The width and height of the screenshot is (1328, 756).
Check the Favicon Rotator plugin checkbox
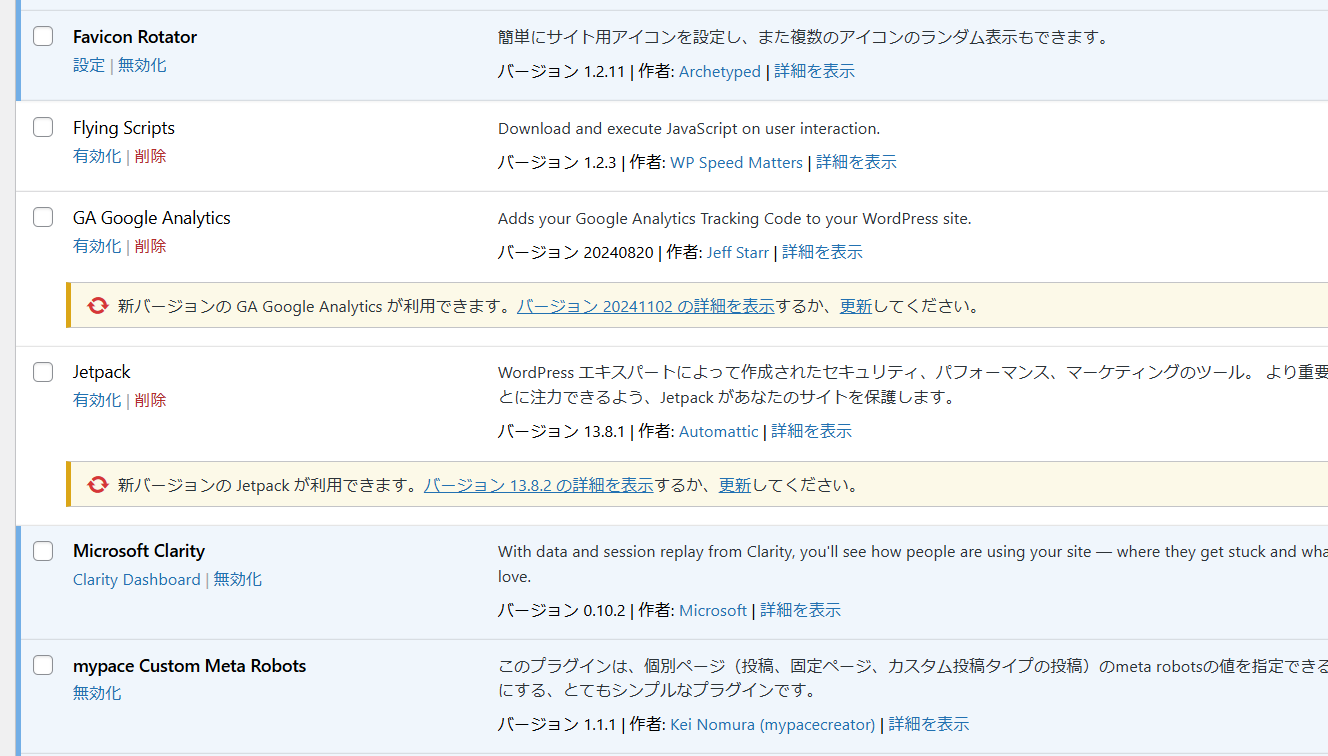(43, 37)
